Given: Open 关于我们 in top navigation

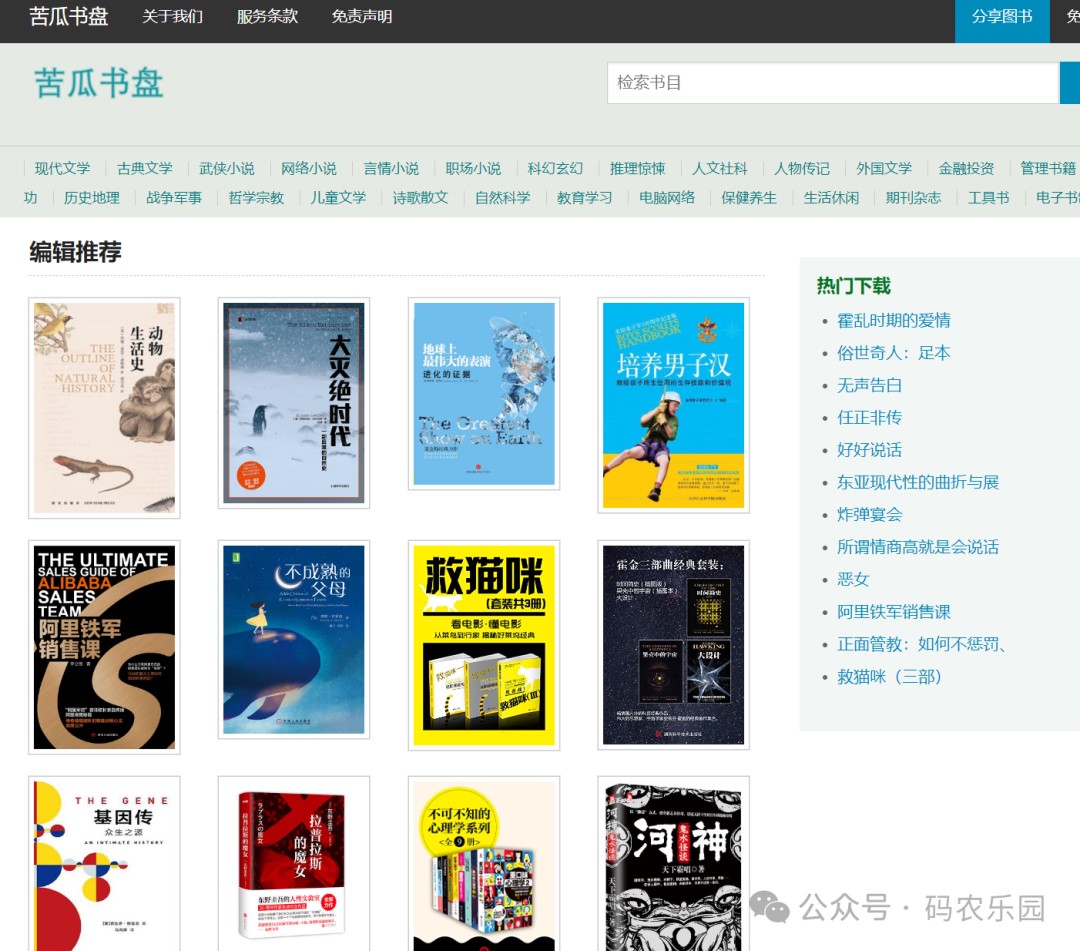Looking at the screenshot, I should pos(172,17).
